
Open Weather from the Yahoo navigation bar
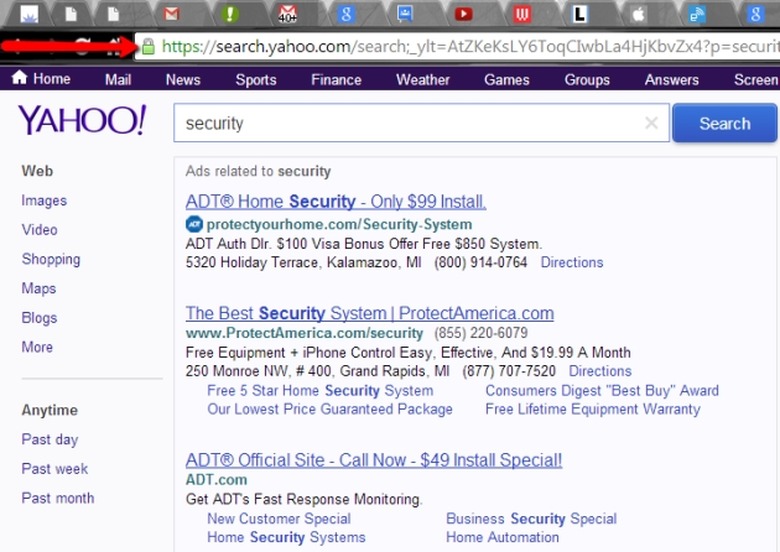[422, 79]
